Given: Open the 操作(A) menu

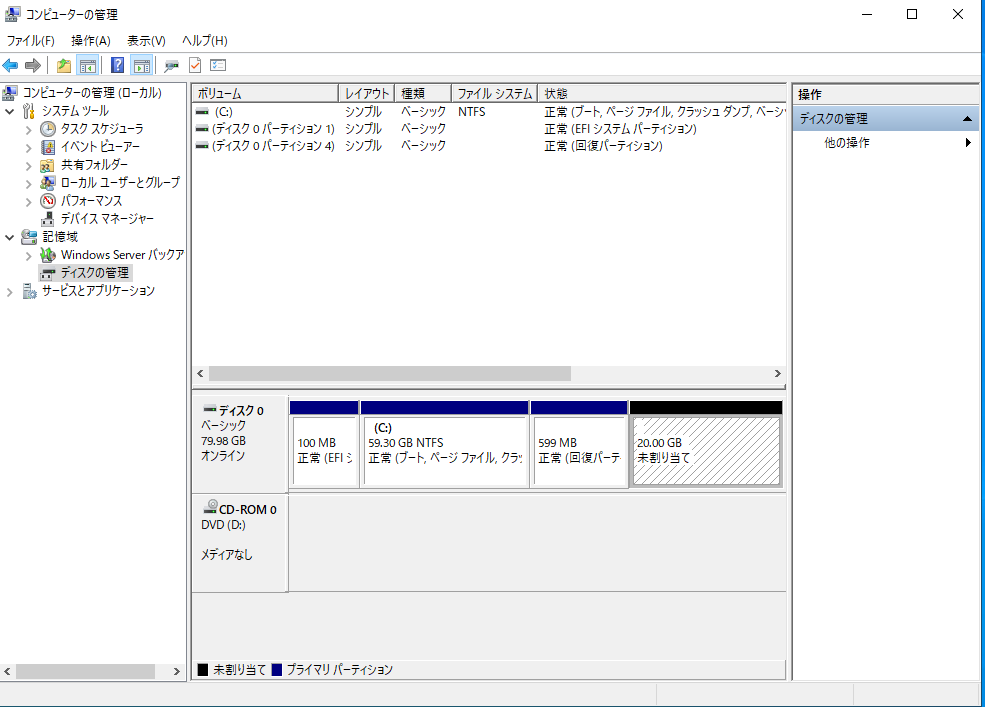Looking at the screenshot, I should pos(90,41).
